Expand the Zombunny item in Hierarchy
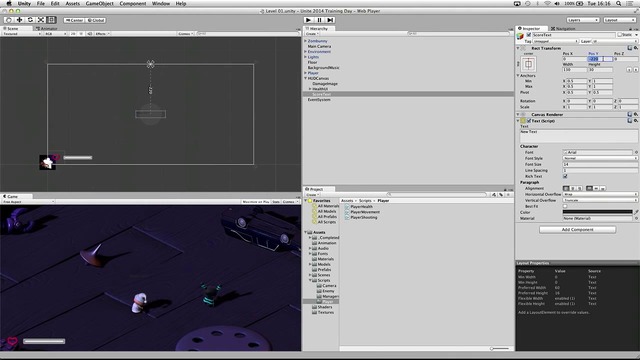640x360 pixels. point(305,41)
